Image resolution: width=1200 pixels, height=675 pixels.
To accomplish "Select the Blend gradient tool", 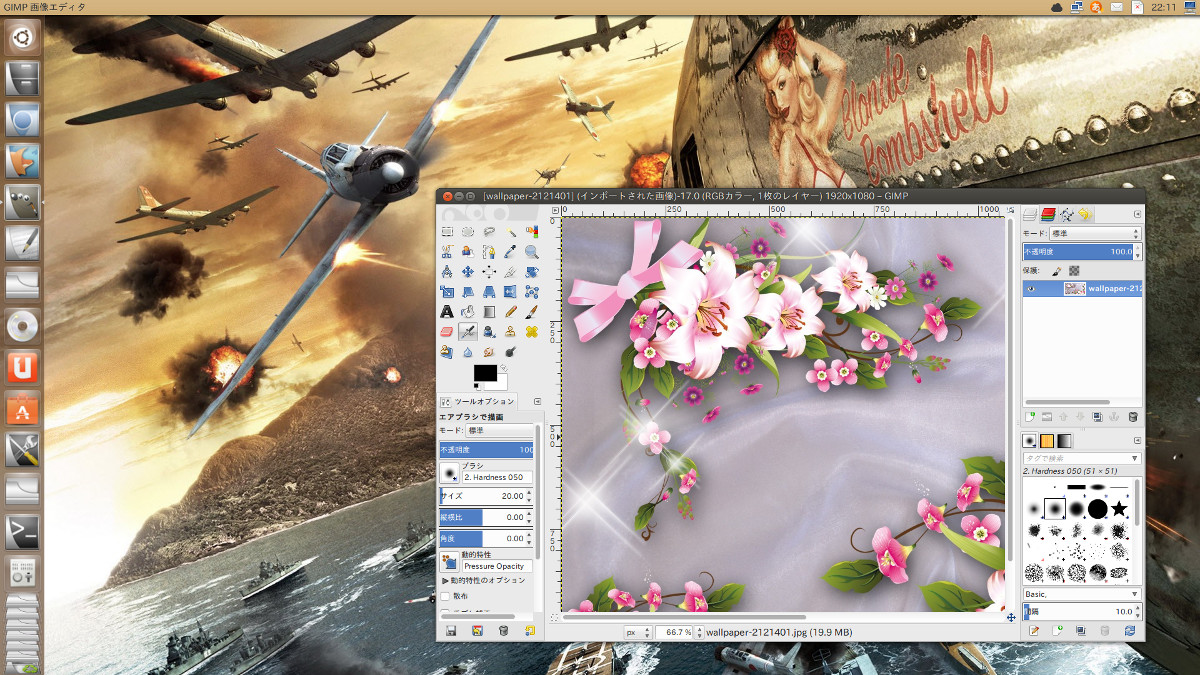I will point(489,312).
